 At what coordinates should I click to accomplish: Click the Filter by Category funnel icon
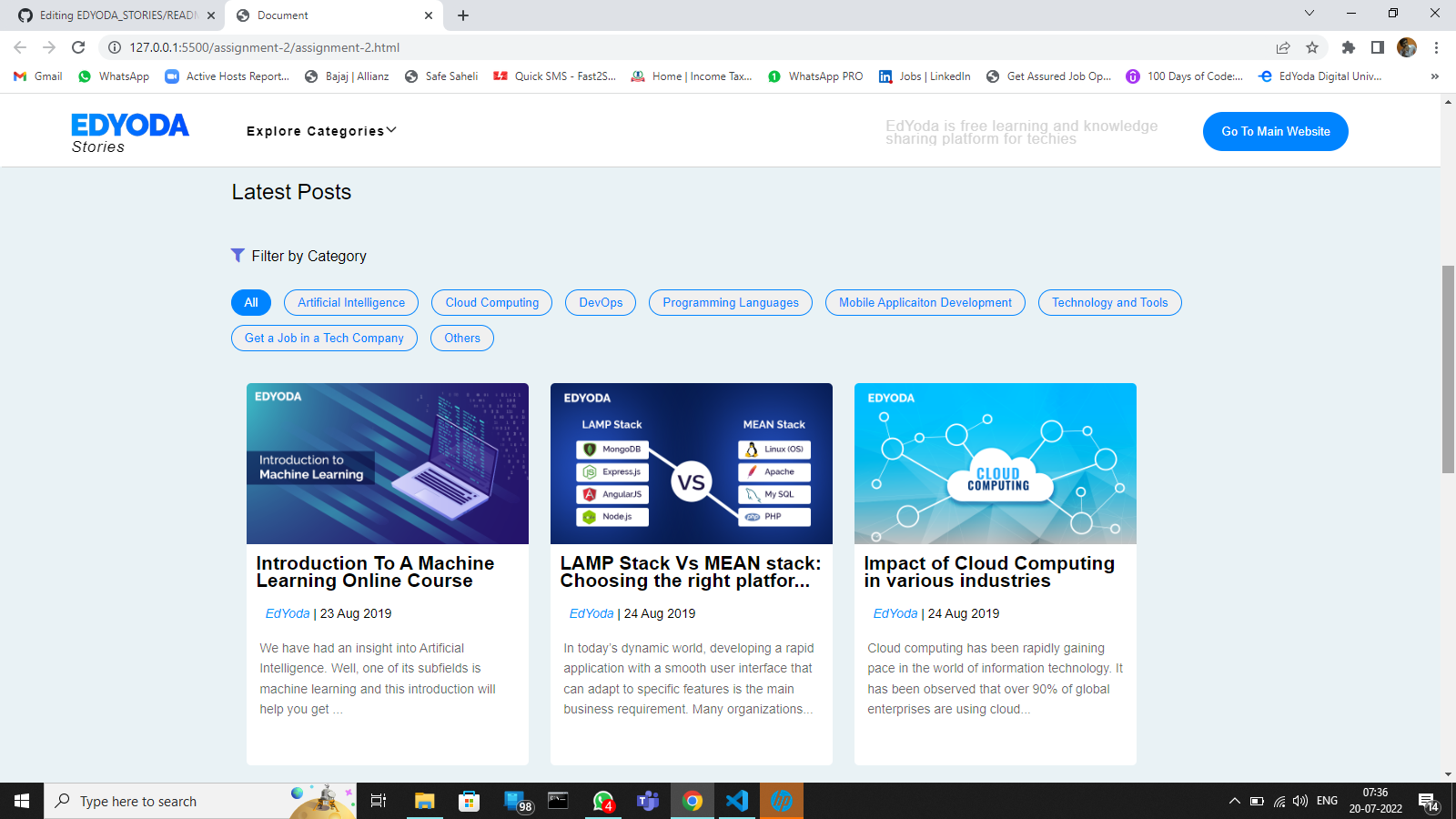click(238, 256)
